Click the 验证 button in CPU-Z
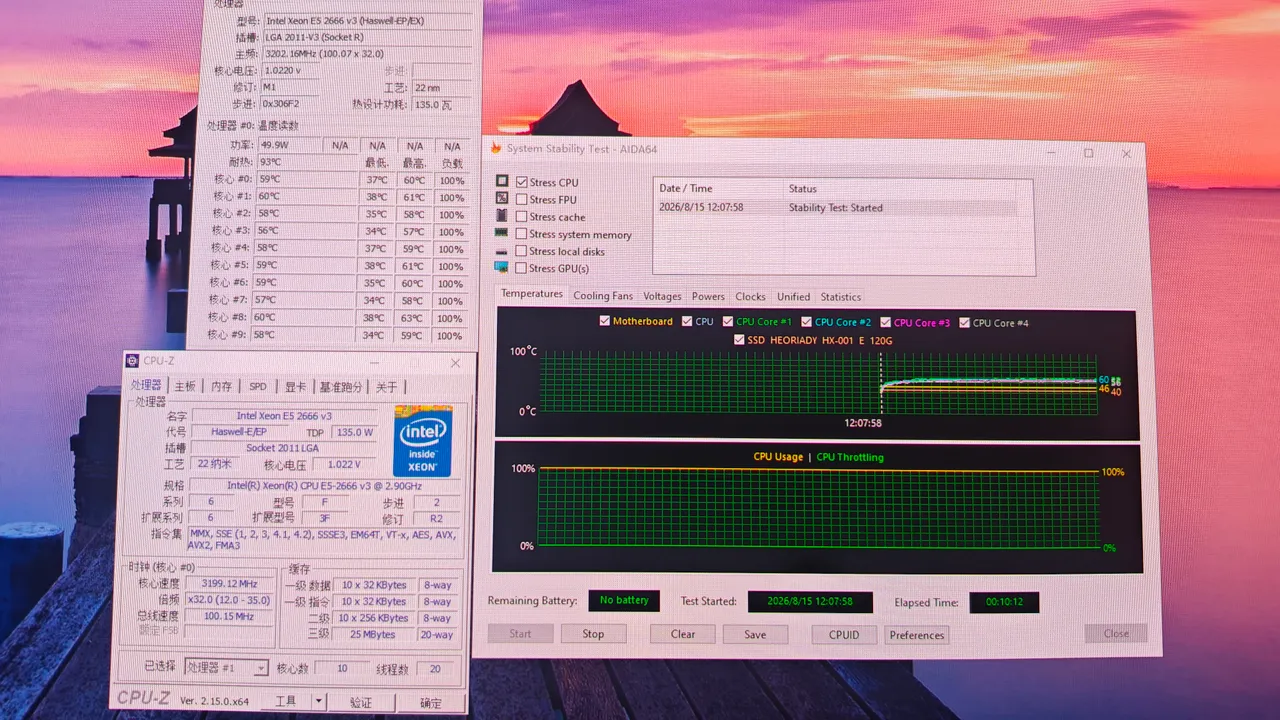This screenshot has width=1280, height=720. tap(361, 702)
